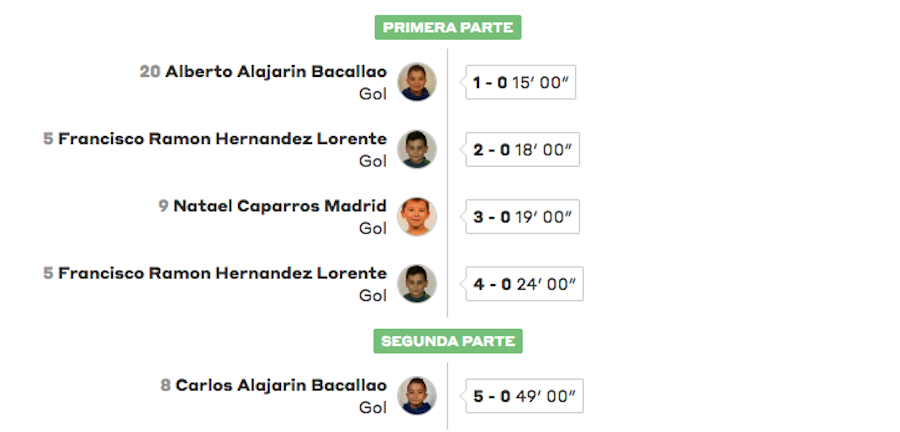Click the Gol label under Natael Caparros Madrid
Viewport: 900px width, 432px height.
[x=373, y=229]
